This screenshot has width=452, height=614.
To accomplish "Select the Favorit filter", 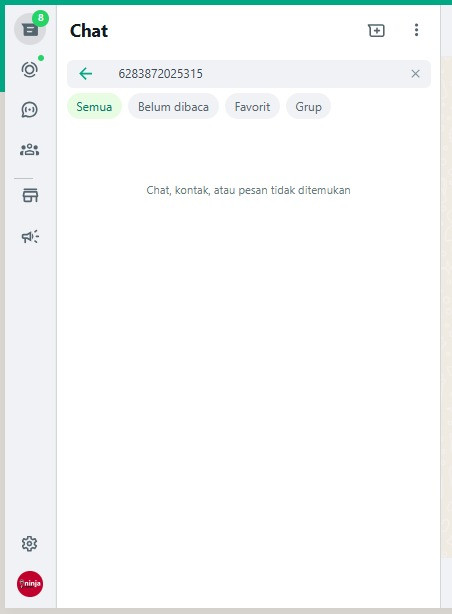I will [252, 107].
